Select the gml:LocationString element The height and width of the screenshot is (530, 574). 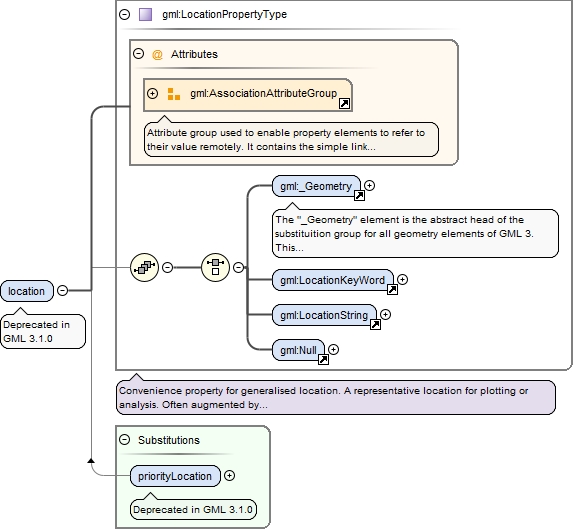(324, 315)
